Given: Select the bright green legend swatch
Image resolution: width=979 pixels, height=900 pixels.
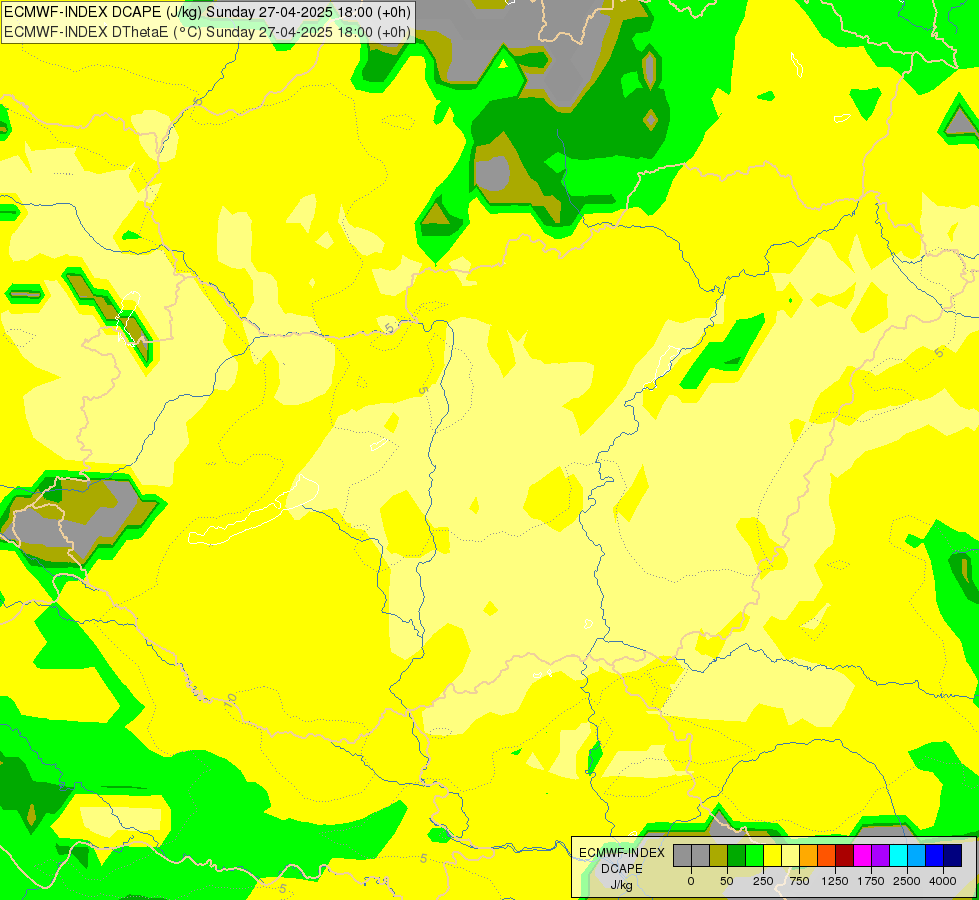Looking at the screenshot, I should pos(754,855).
